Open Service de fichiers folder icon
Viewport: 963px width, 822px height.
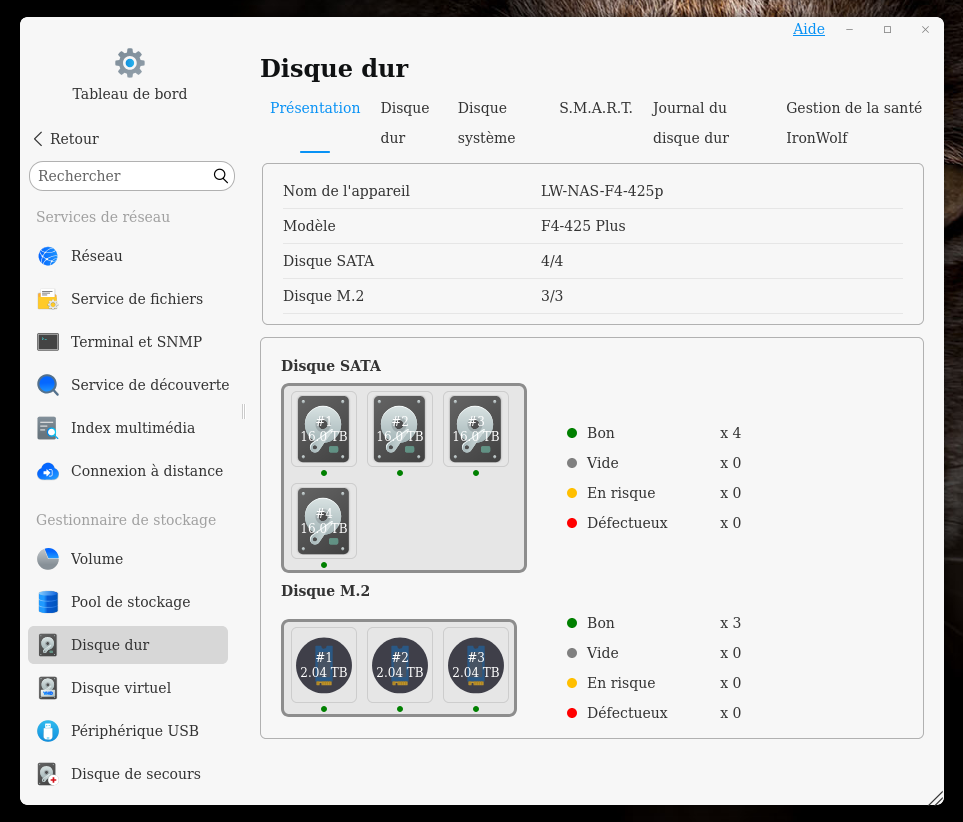[x=48, y=299]
